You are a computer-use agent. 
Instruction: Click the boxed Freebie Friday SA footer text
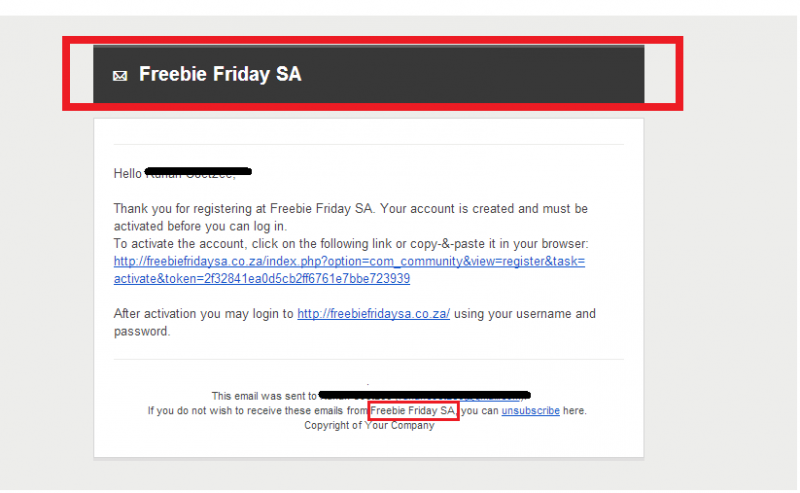click(x=413, y=410)
